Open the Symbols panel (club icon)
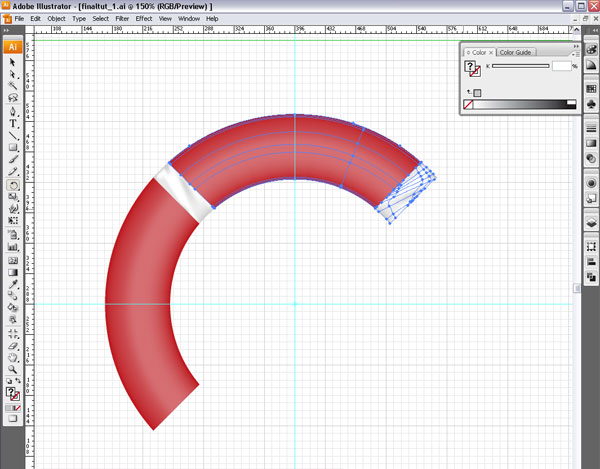The height and width of the screenshot is (469, 600). (x=591, y=104)
